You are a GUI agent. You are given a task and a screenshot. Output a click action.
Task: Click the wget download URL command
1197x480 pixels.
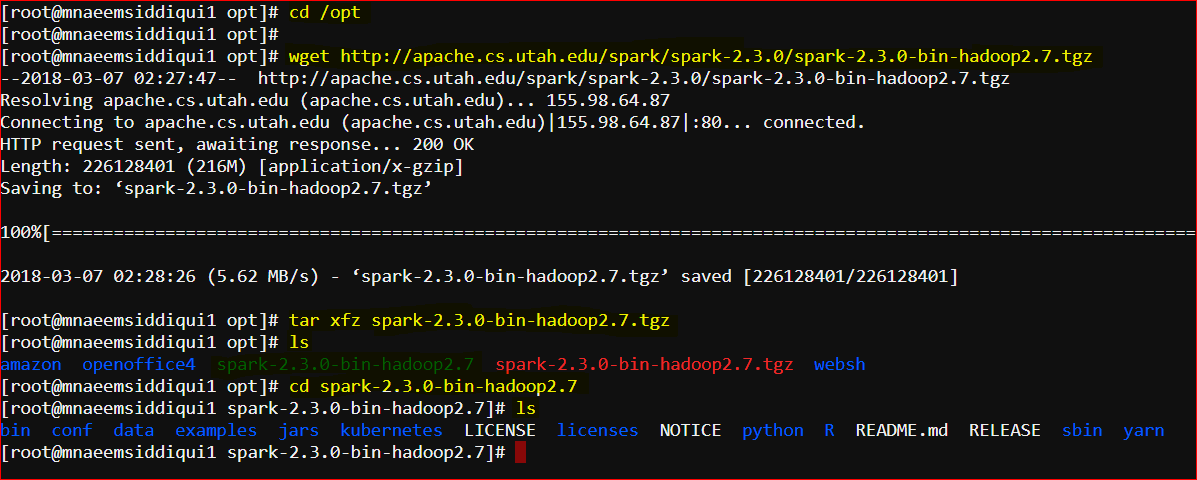tap(690, 56)
